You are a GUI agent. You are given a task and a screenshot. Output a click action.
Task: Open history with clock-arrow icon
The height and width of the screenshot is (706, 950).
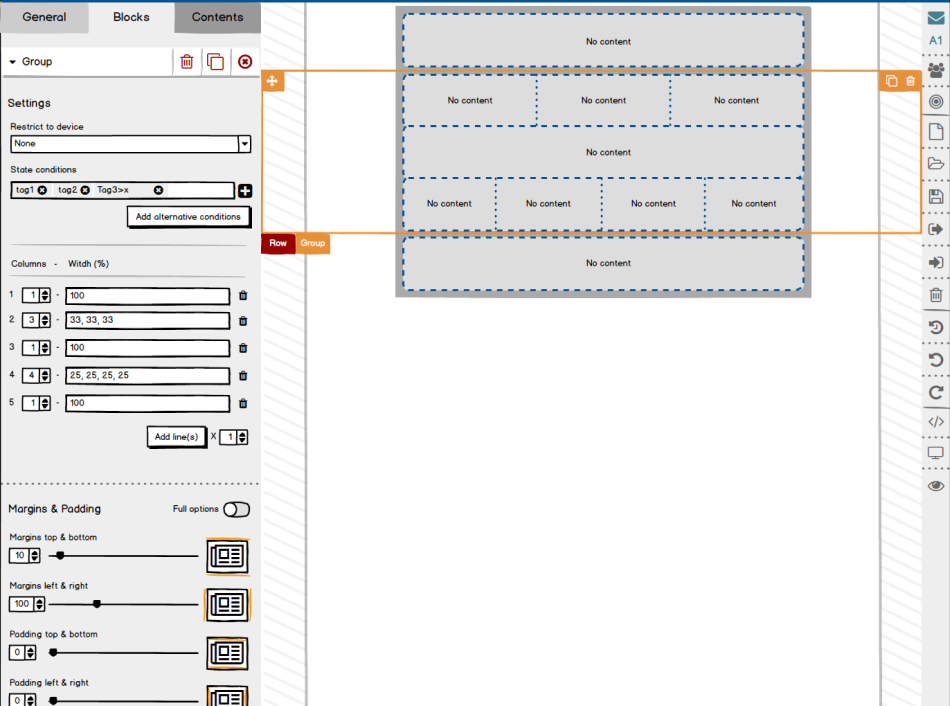pos(936,328)
